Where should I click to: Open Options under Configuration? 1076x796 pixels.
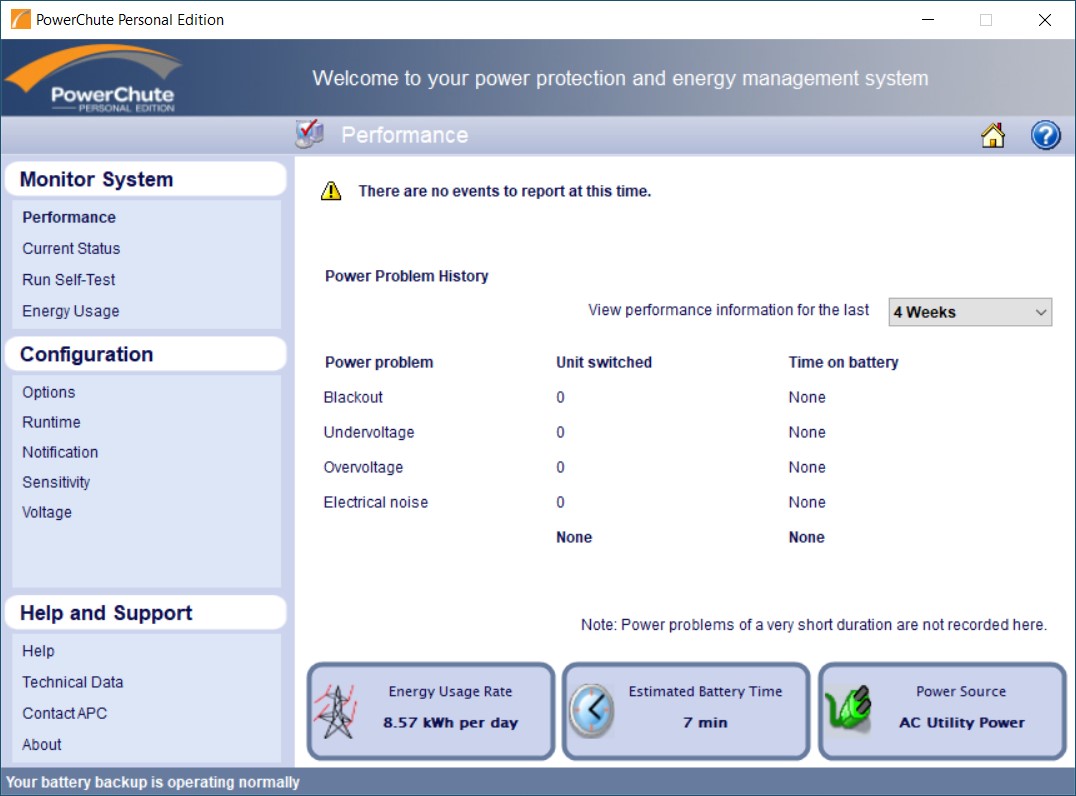tap(49, 393)
